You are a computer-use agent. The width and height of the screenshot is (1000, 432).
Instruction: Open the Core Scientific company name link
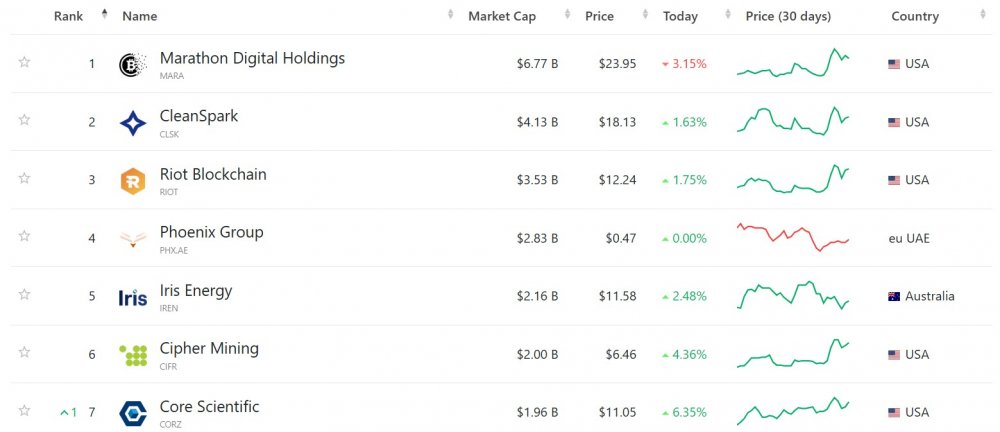209,407
